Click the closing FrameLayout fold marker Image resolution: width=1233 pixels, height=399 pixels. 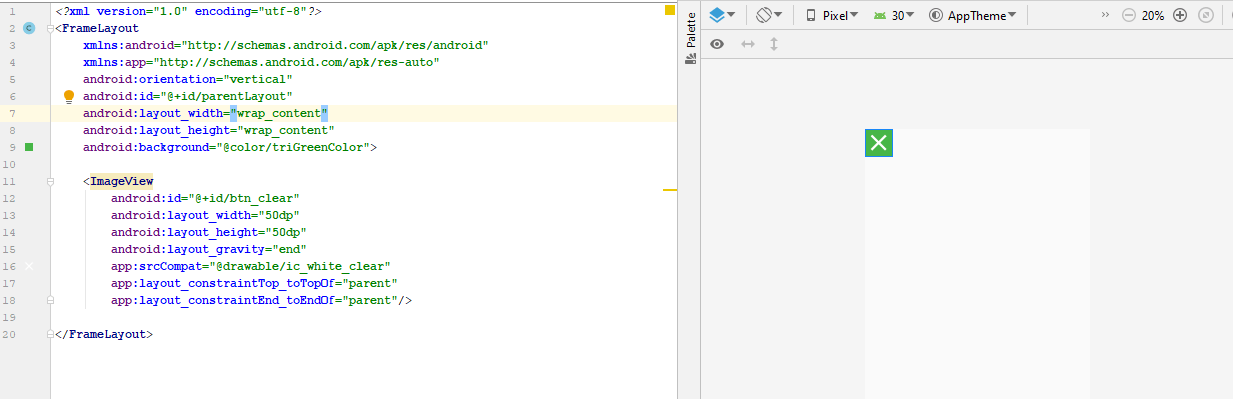50,334
